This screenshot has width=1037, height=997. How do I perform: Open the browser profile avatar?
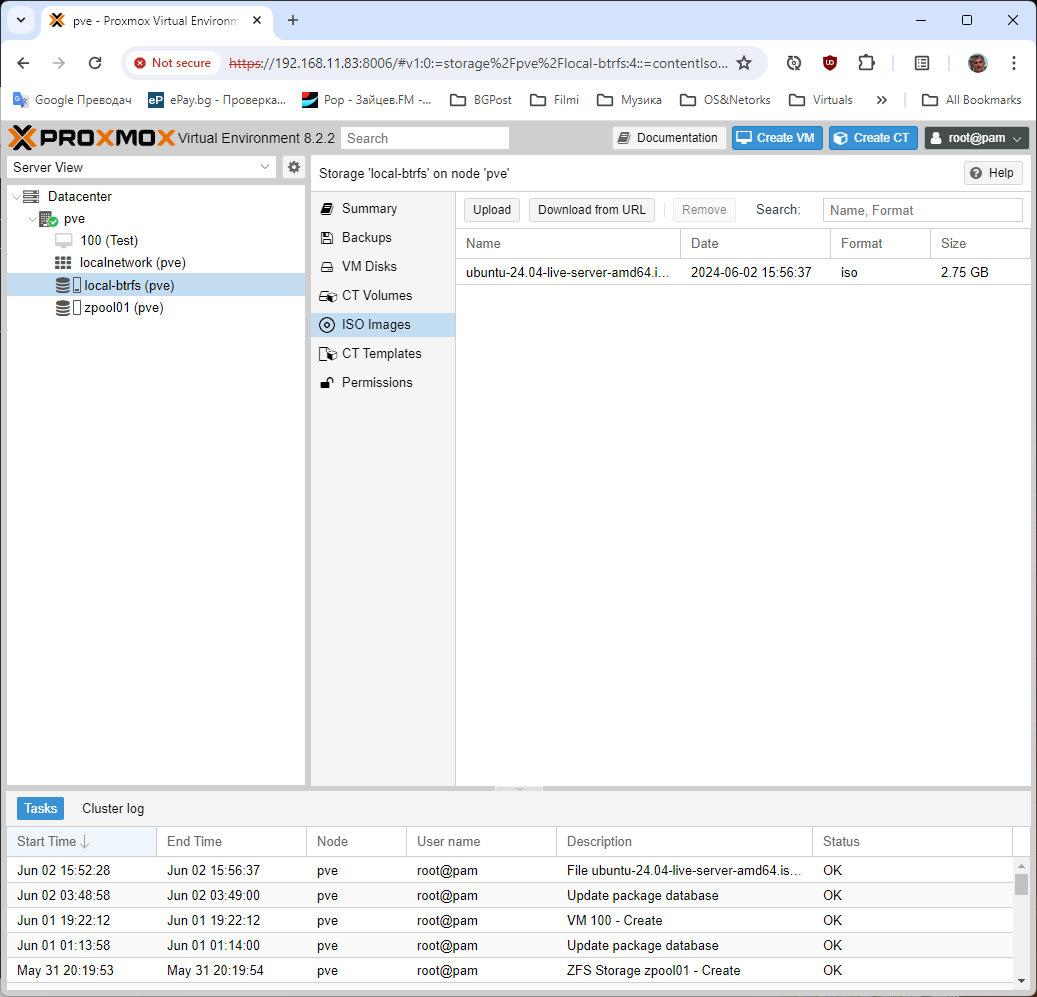point(977,63)
